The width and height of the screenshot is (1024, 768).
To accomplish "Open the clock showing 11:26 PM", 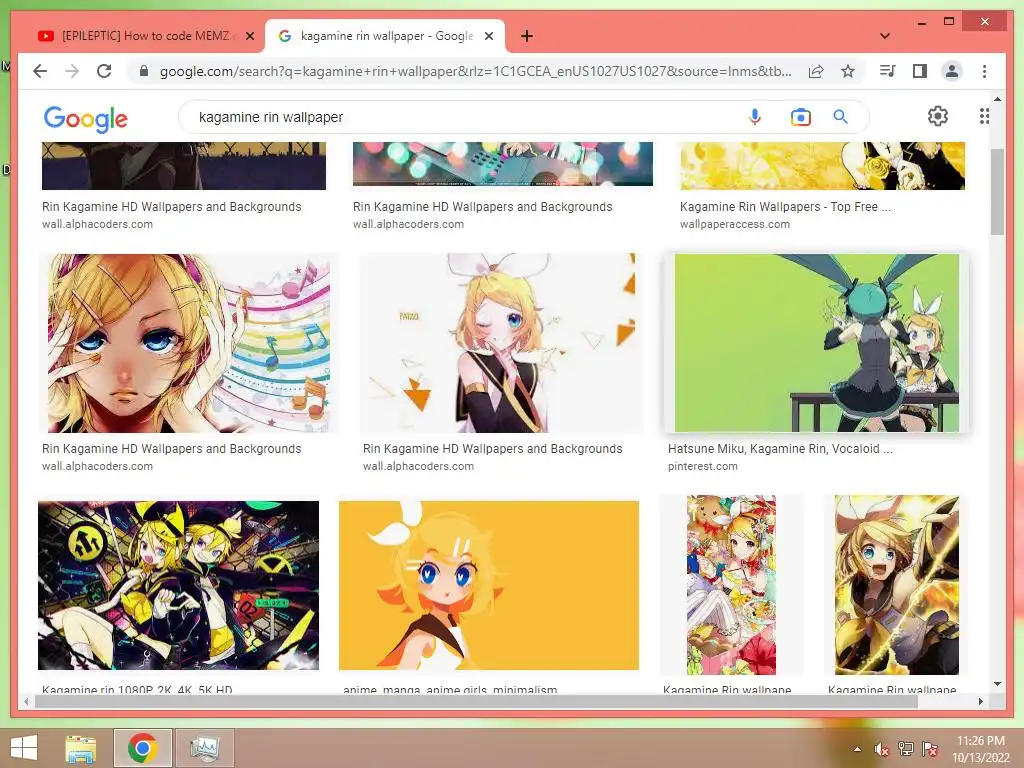I will point(981,749).
